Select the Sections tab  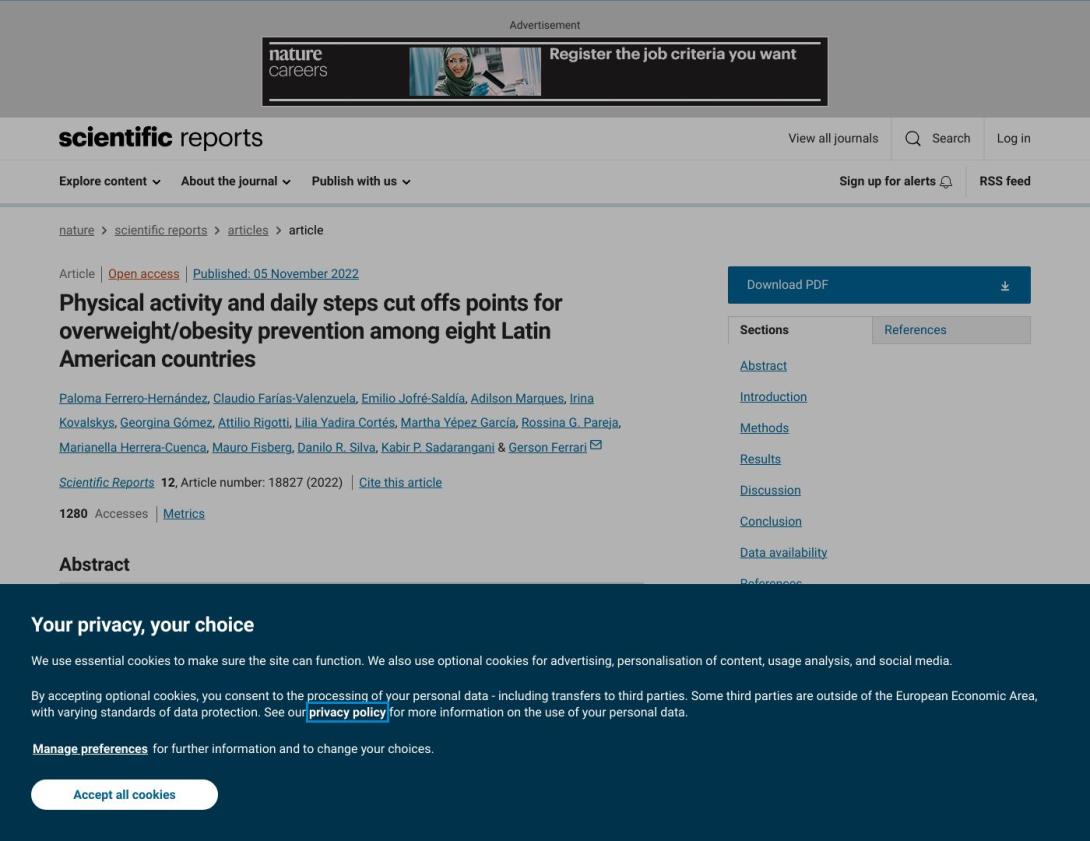799,330
